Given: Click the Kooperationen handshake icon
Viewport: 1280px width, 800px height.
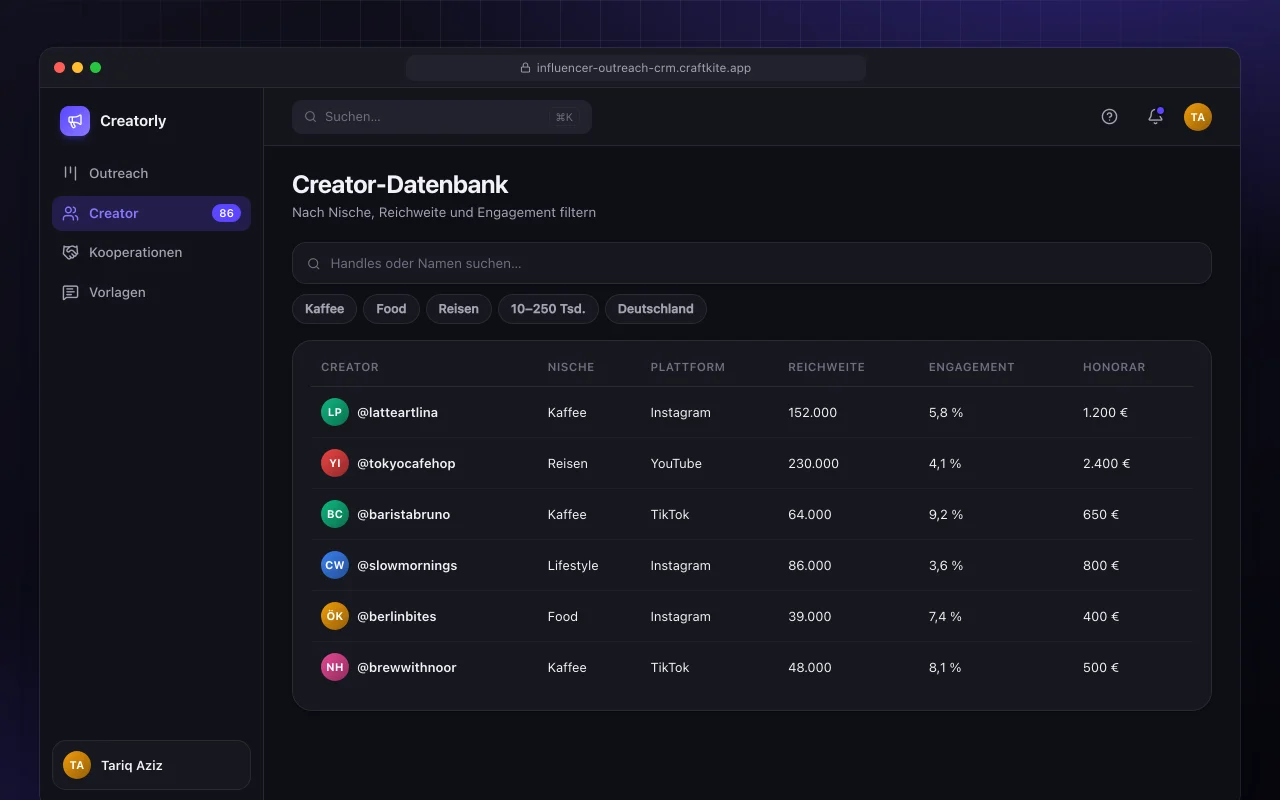Looking at the screenshot, I should [x=70, y=252].
